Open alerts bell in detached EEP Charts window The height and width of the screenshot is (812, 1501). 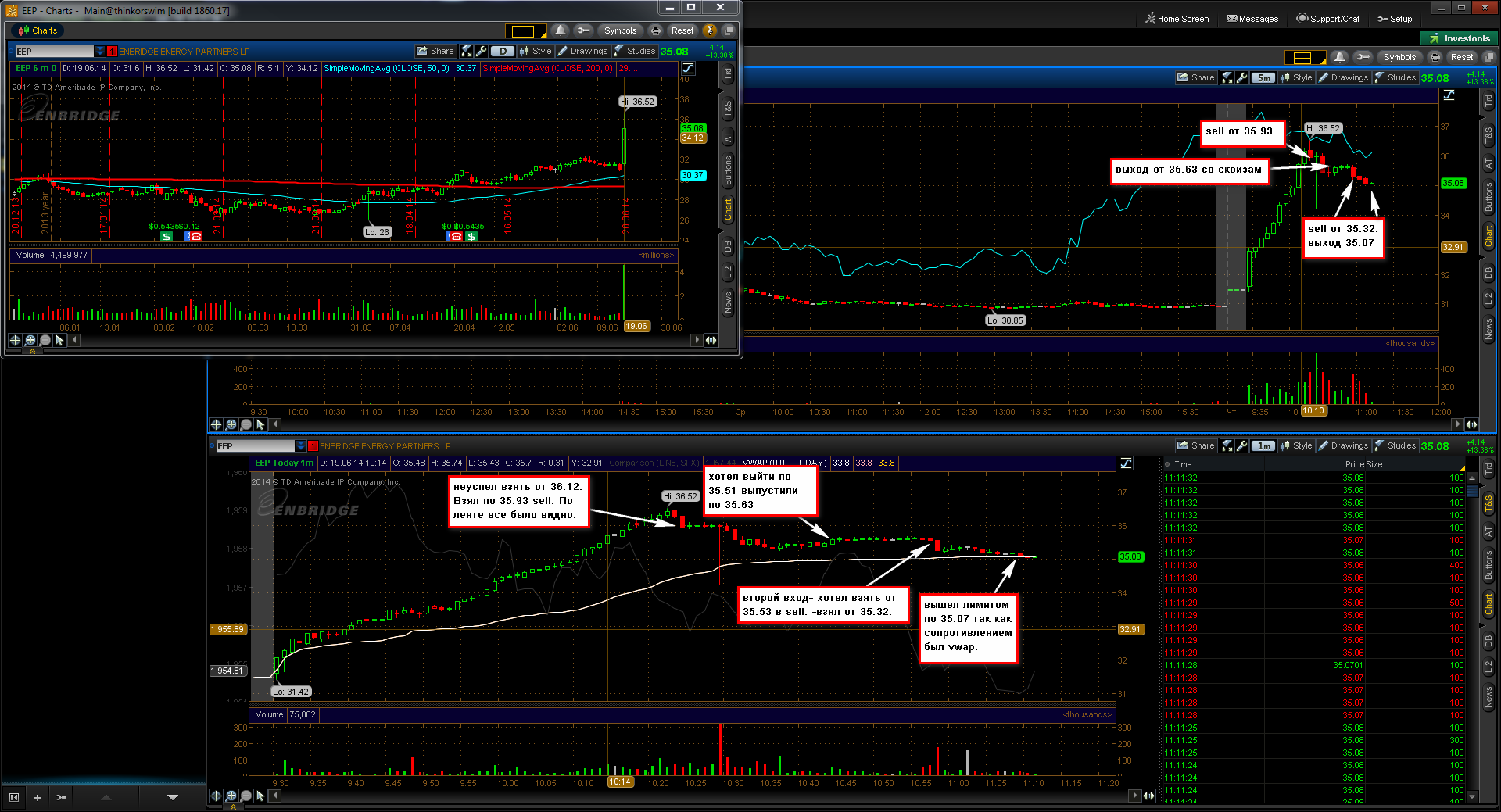click(x=561, y=30)
